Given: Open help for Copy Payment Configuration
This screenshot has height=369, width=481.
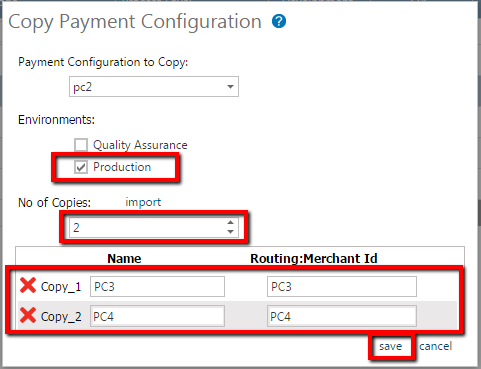Looking at the screenshot, I should tap(279, 22).
